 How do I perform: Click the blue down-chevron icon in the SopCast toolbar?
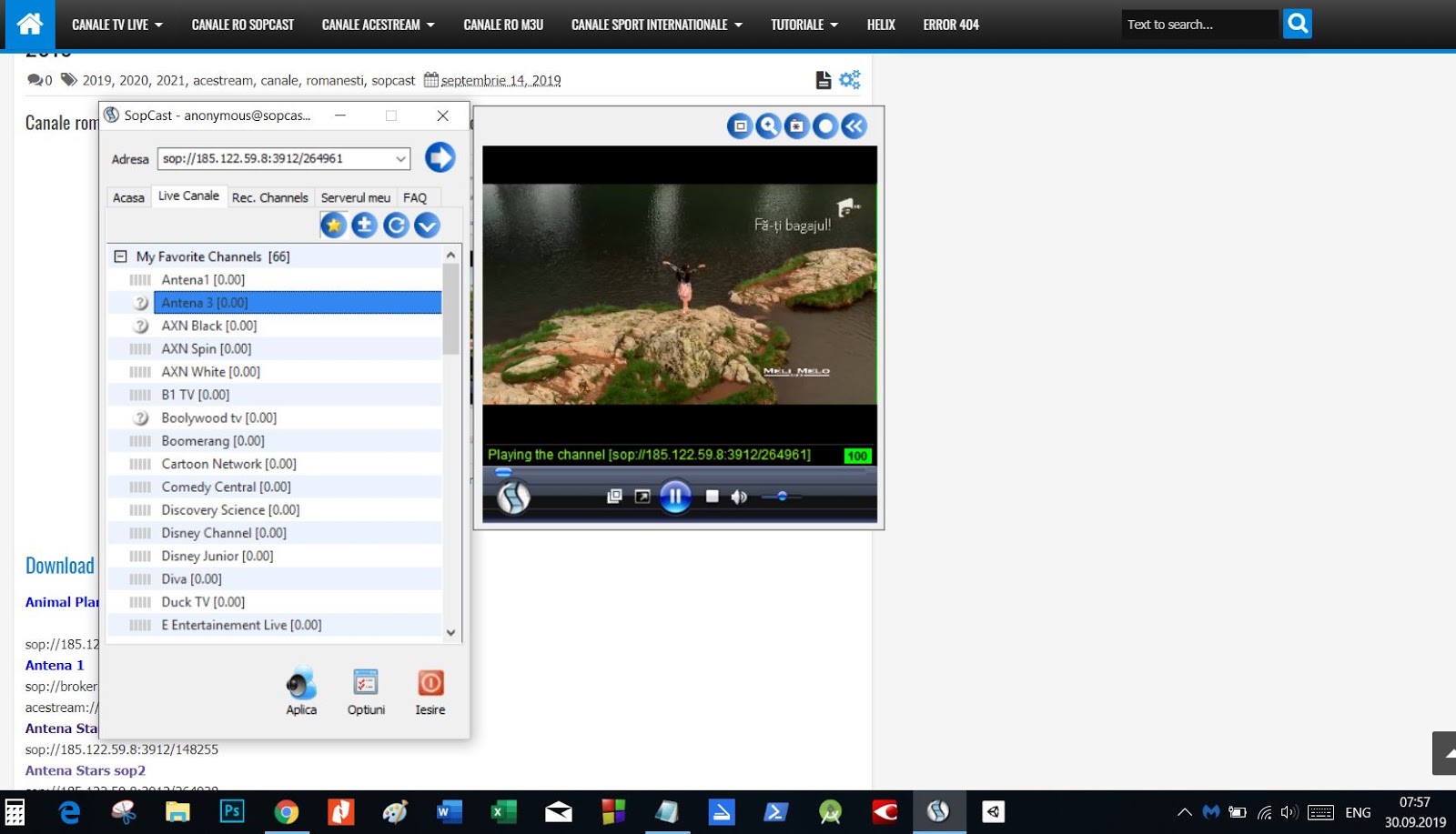coord(427,225)
